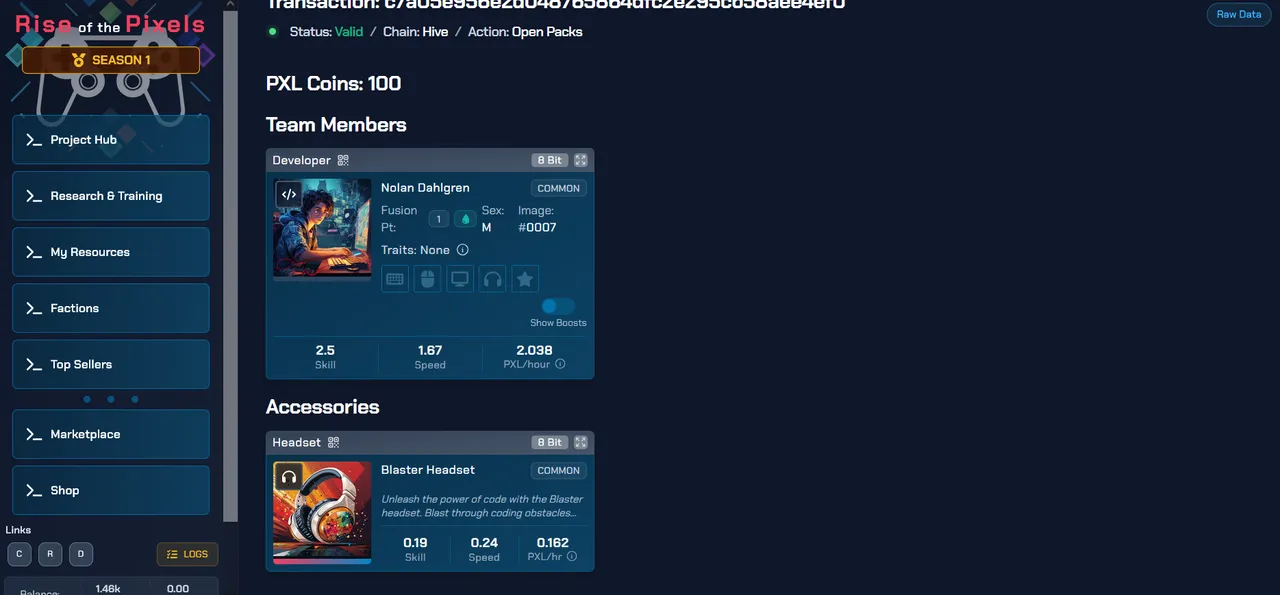Open the LOGS button
Screen dimensions: 1280x595
[x=187, y=554]
